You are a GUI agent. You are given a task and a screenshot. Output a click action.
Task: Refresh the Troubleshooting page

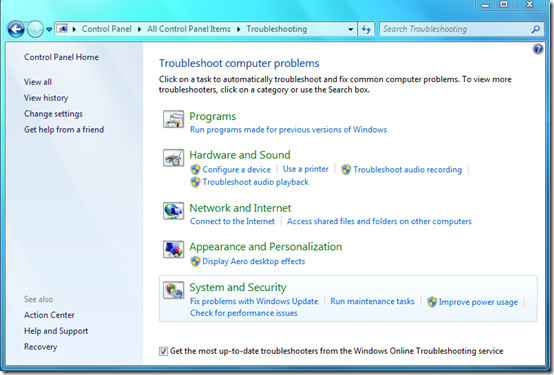coord(366,29)
